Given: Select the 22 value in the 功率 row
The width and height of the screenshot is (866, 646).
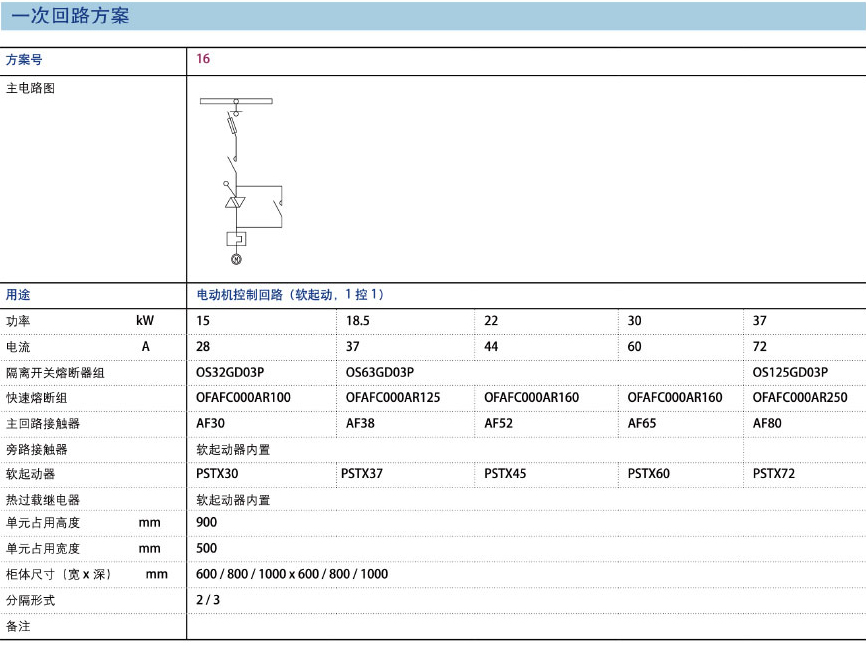Looking at the screenshot, I should click(491, 321).
